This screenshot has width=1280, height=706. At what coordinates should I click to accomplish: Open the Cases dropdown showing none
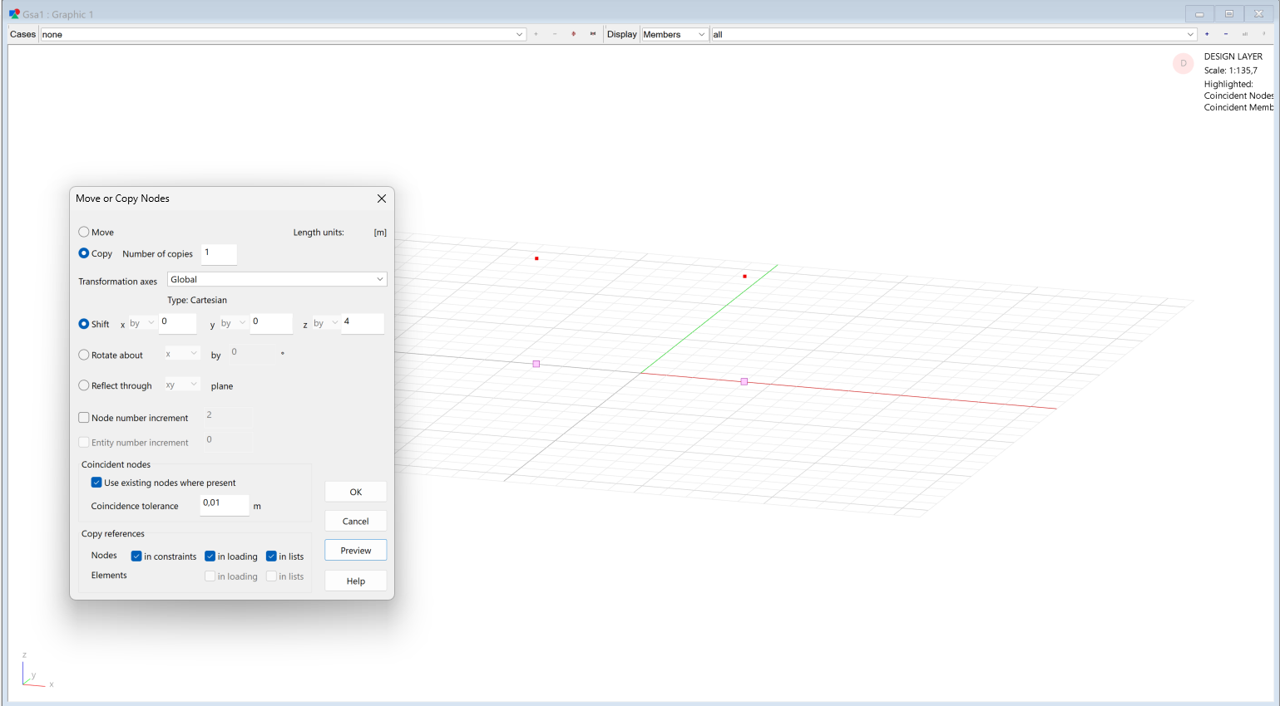point(282,34)
